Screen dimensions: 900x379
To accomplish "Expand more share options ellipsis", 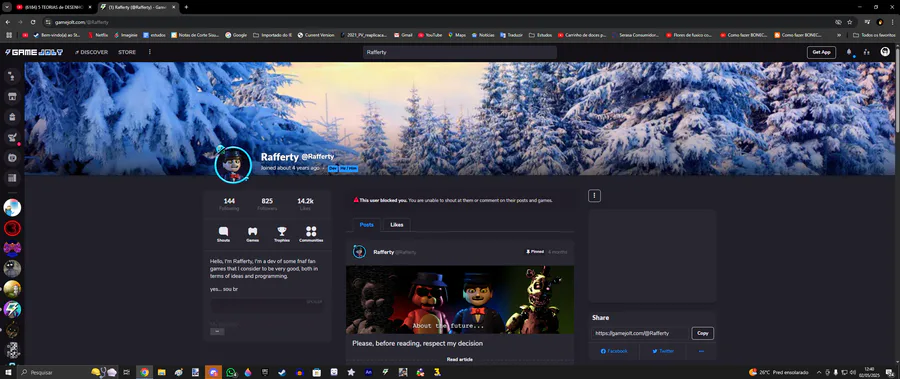I will 701,351.
